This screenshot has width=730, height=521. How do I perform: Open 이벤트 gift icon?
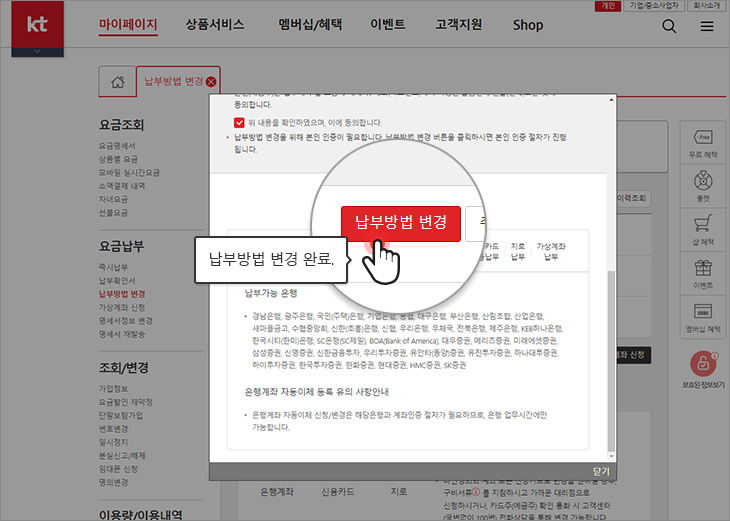(x=703, y=274)
